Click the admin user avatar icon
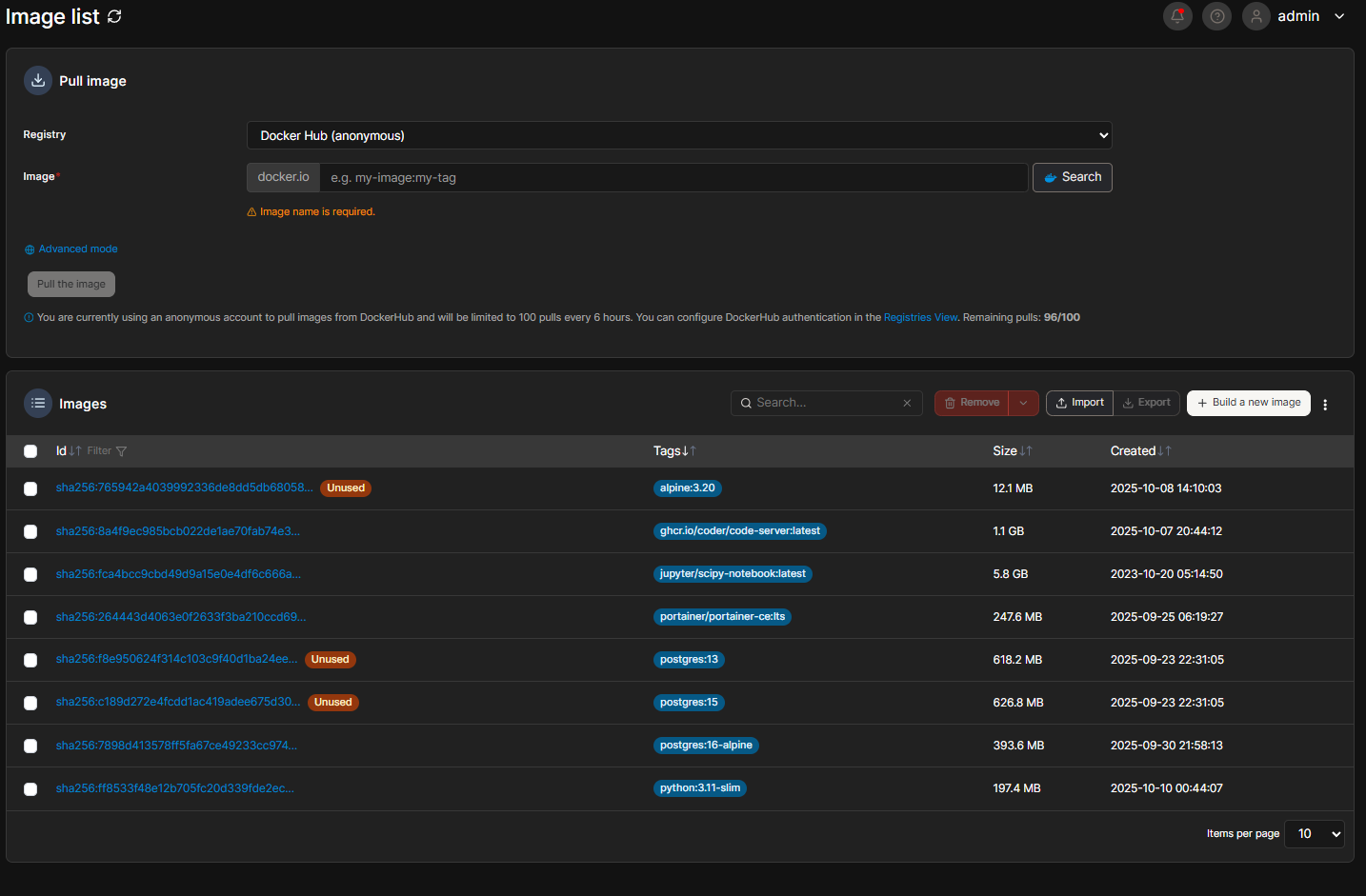The height and width of the screenshot is (896, 1366). click(x=1256, y=16)
